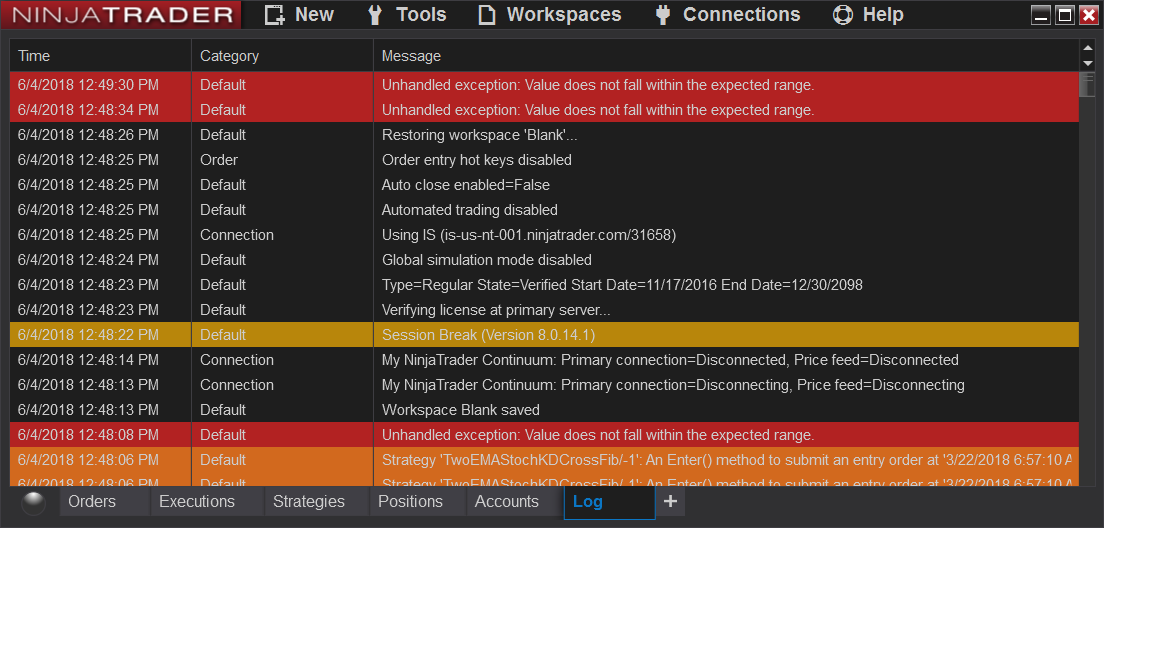Image resolution: width=1152 pixels, height=648 pixels.
Task: Select "Order entry hot keys disabled" message
Action: click(476, 160)
